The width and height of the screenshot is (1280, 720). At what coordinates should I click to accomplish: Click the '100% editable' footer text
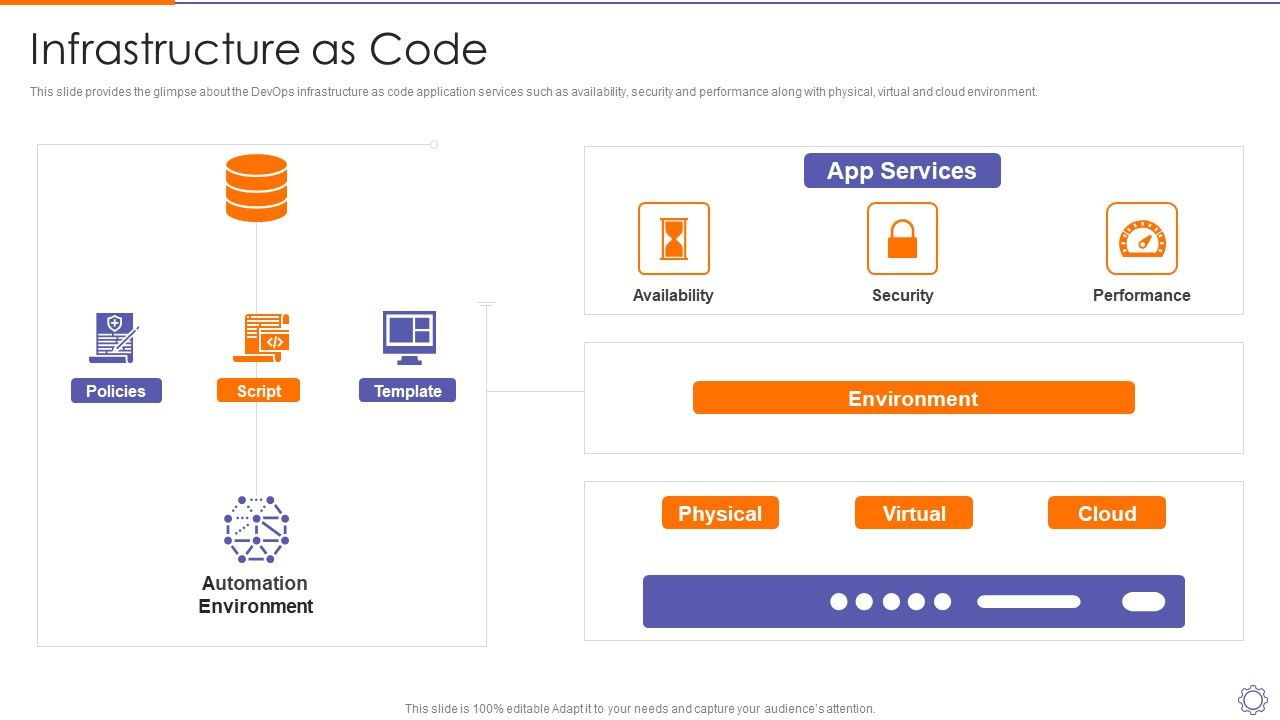(640, 709)
